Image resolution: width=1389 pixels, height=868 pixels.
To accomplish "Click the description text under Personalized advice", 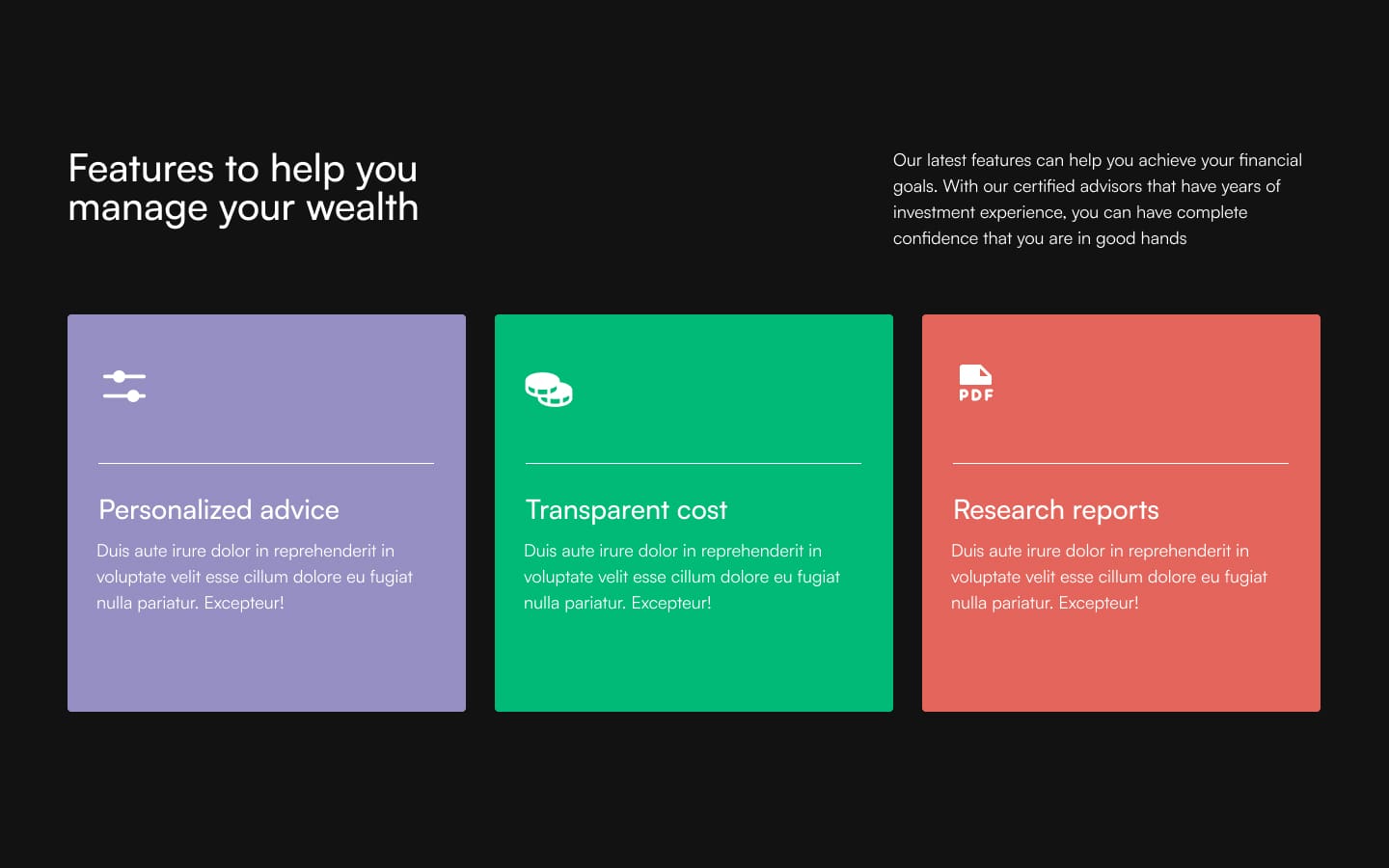I will 255,577.
